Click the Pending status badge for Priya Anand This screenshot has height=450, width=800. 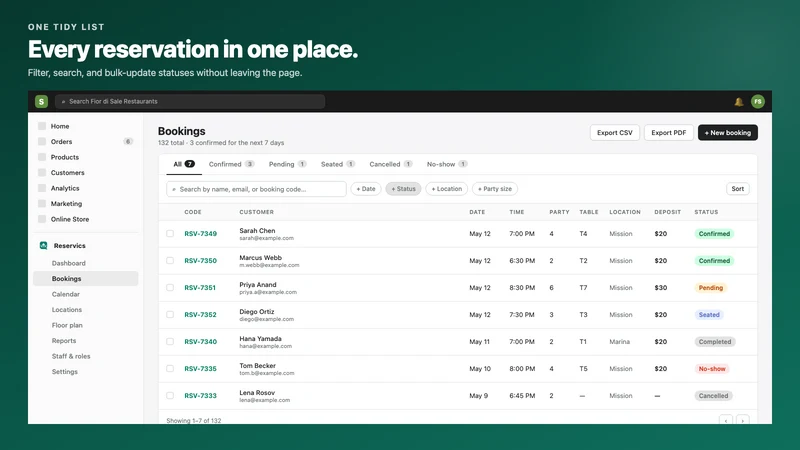click(x=711, y=288)
